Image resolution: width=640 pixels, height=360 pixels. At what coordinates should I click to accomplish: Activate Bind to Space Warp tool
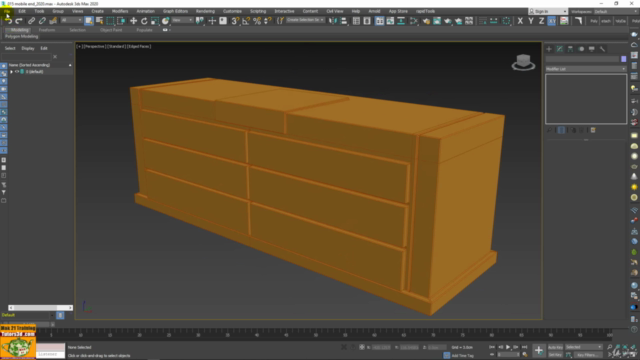[x=53, y=21]
